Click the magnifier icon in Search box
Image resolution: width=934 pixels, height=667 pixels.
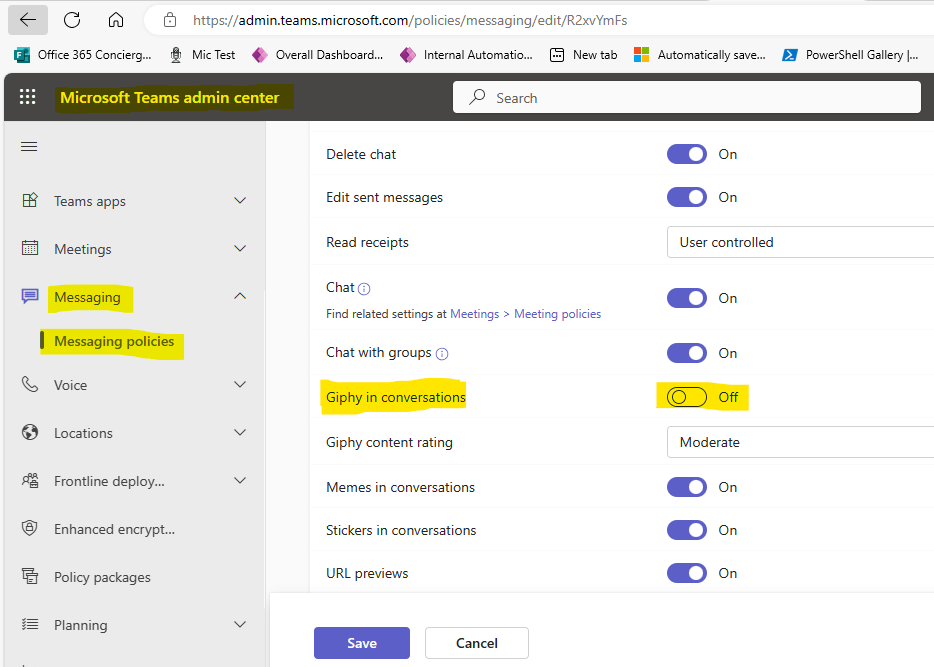pyautogui.click(x=477, y=97)
